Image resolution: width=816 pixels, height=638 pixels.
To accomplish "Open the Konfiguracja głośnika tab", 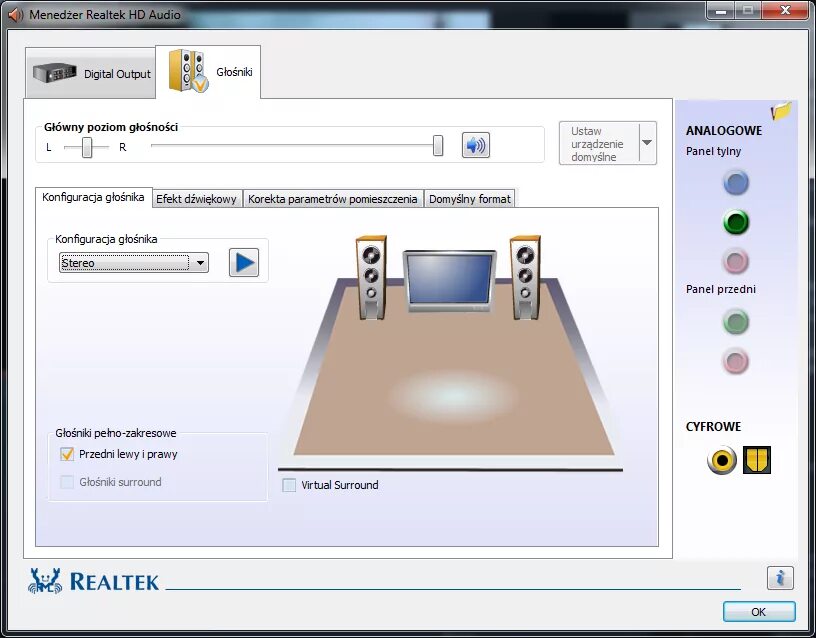I will (94, 197).
